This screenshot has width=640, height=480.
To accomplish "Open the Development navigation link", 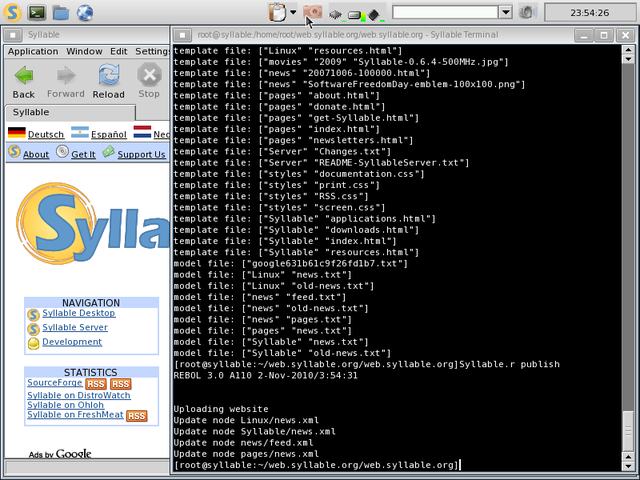I will pos(72,342).
